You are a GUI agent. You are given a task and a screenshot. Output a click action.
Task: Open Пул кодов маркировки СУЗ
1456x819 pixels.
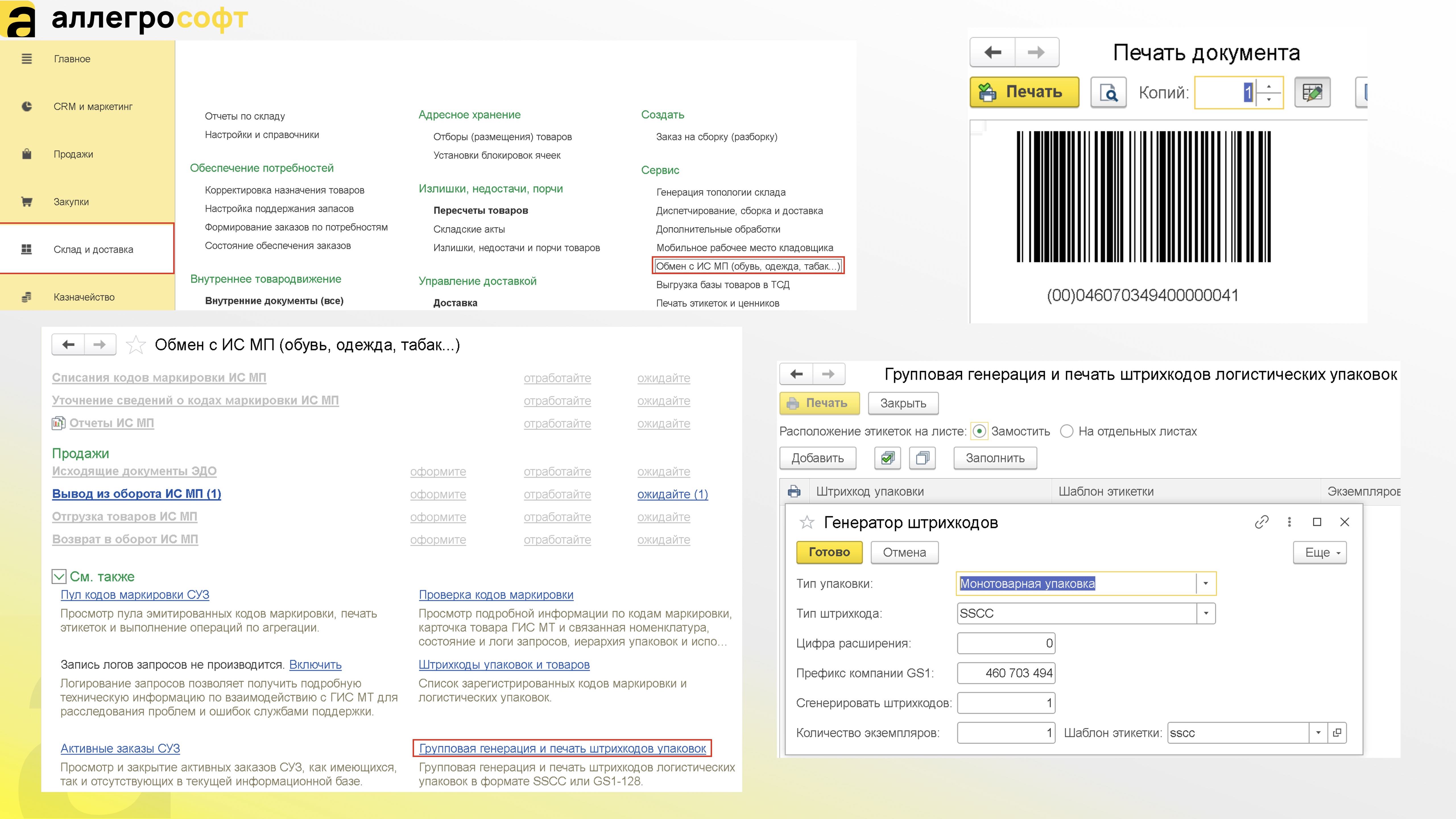point(135,595)
